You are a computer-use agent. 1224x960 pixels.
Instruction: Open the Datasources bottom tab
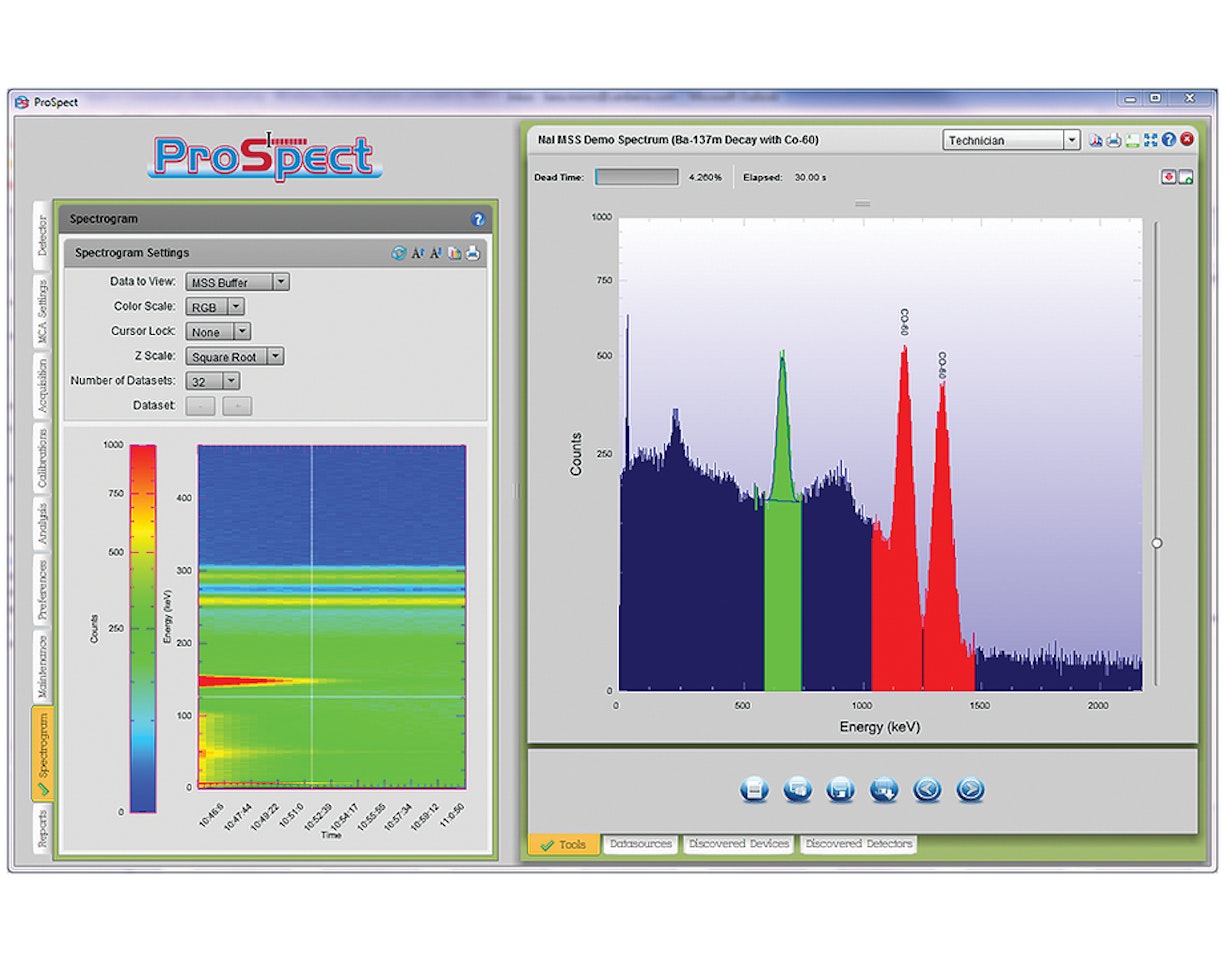pyautogui.click(x=640, y=844)
